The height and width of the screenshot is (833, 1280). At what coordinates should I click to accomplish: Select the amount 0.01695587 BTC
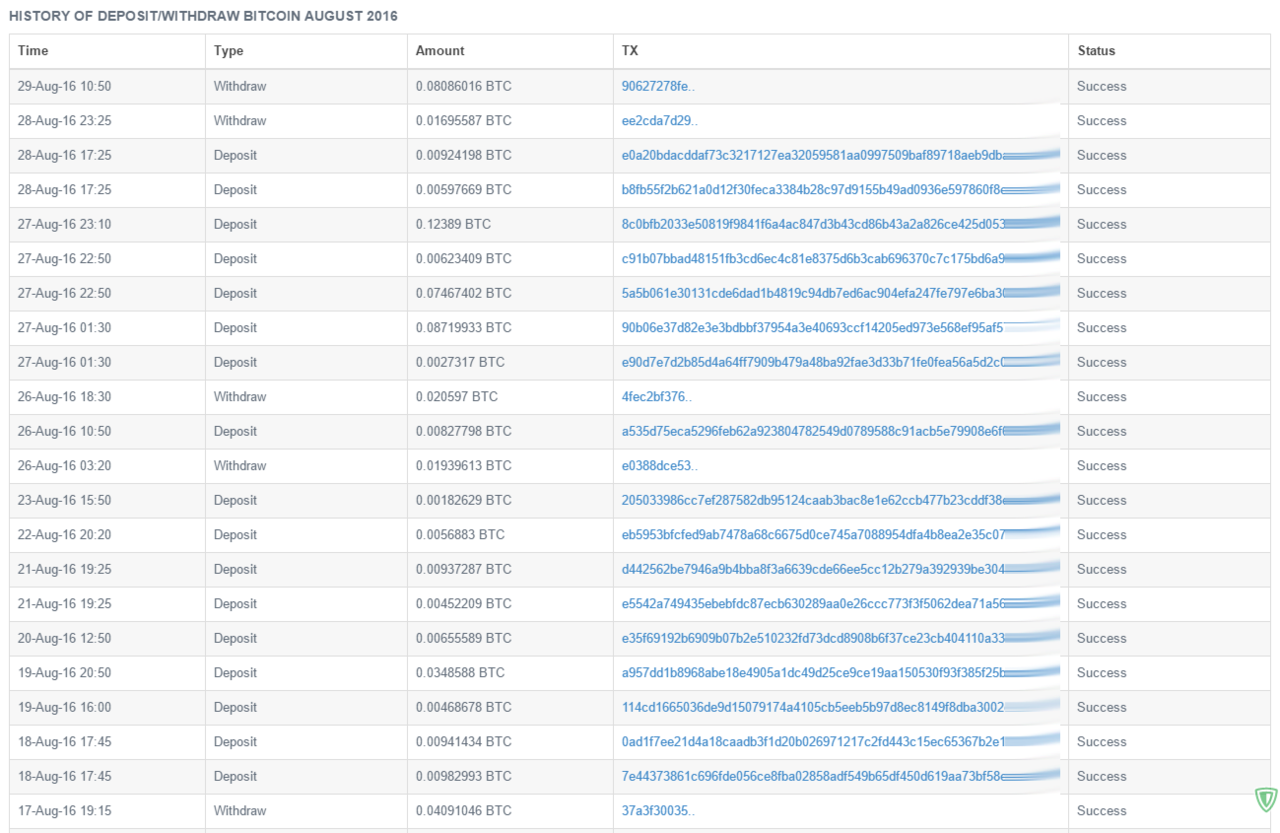[x=463, y=121]
